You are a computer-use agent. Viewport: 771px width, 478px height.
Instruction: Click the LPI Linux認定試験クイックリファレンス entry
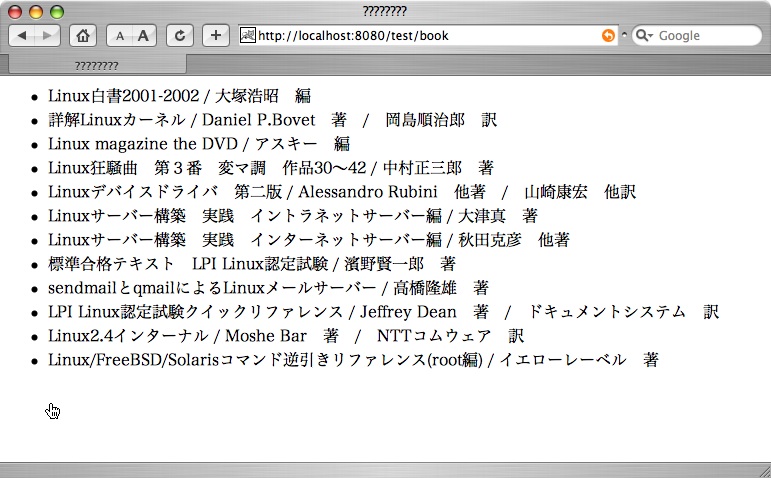point(384,312)
